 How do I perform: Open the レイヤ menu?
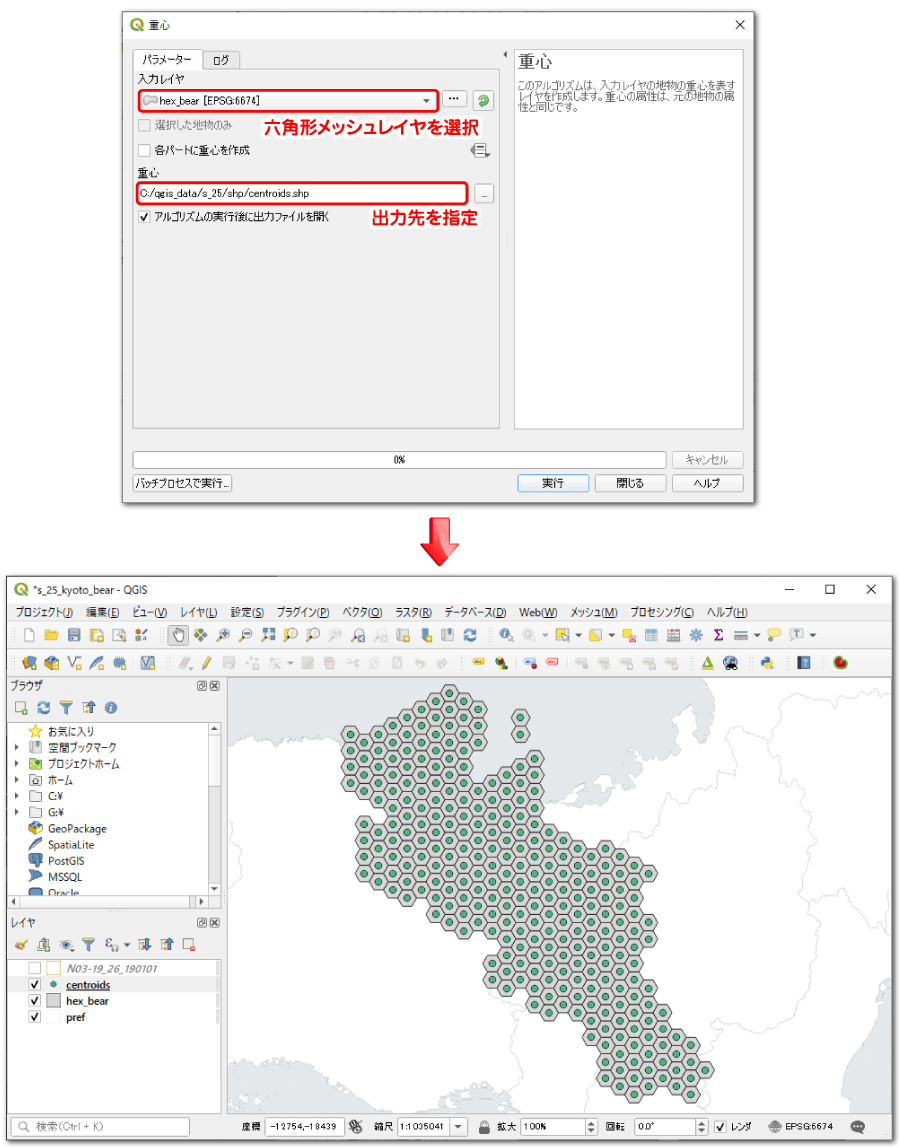(x=198, y=612)
